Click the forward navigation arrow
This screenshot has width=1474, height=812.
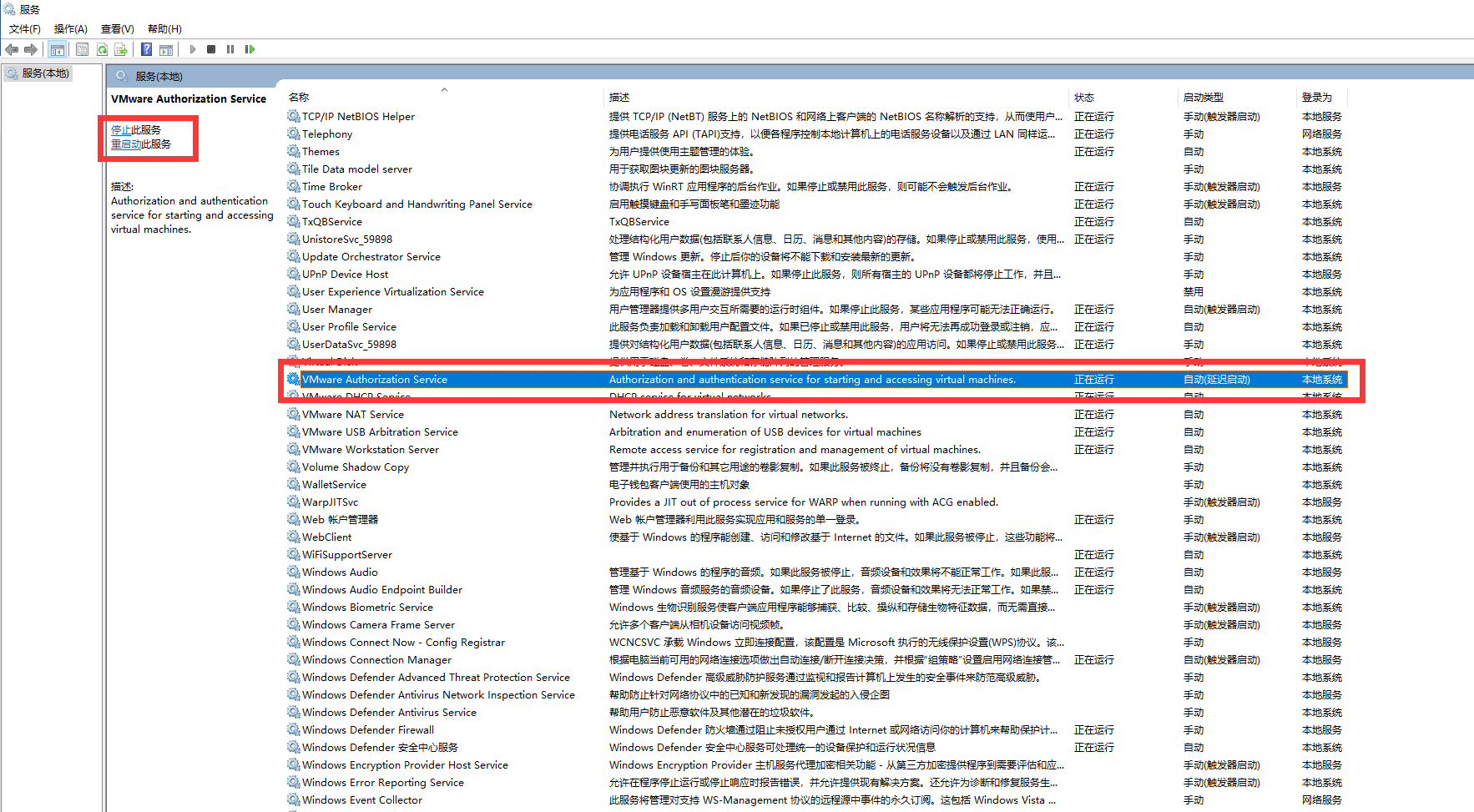[31, 49]
